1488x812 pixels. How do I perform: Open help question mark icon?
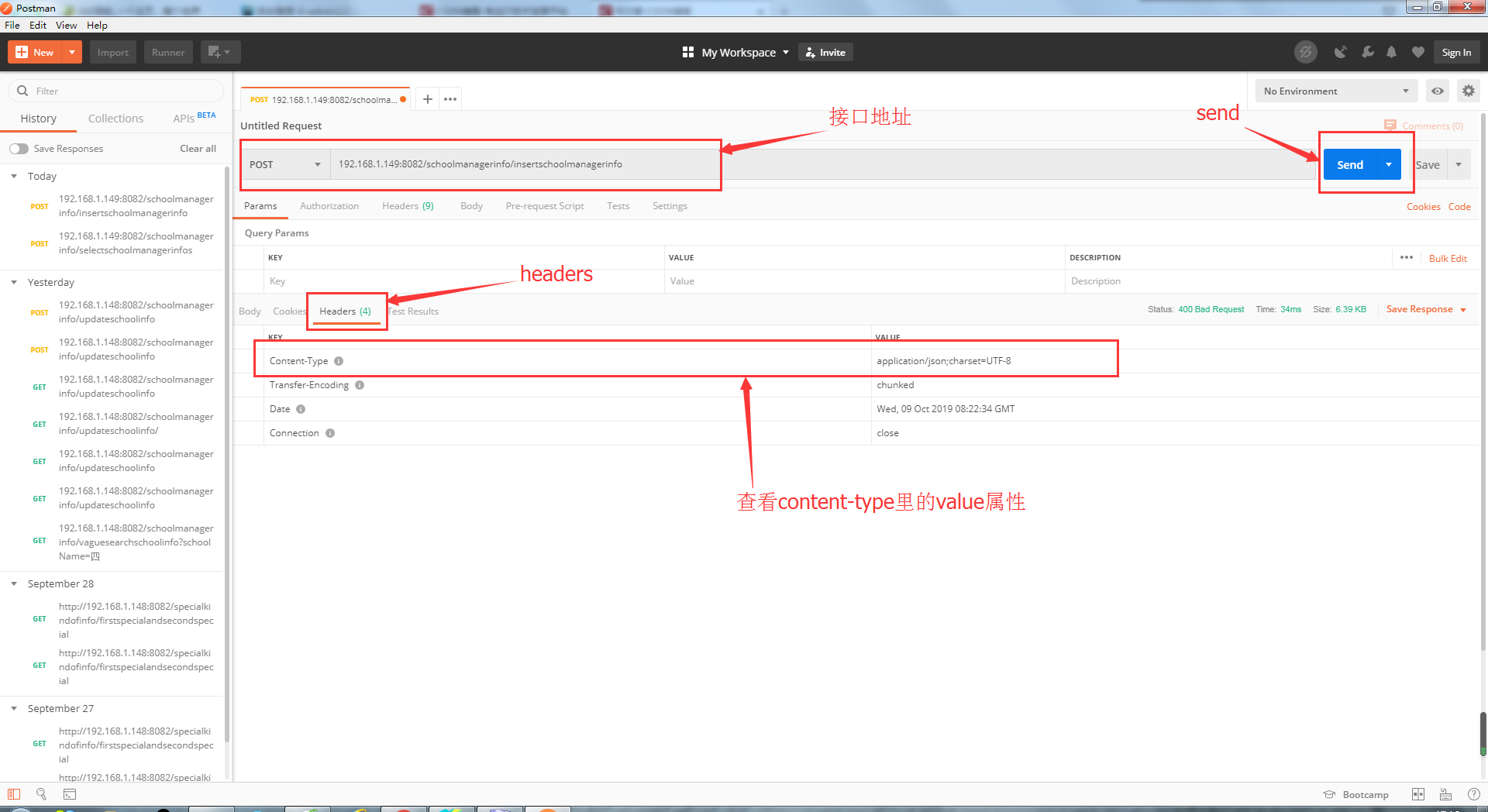(1473, 794)
